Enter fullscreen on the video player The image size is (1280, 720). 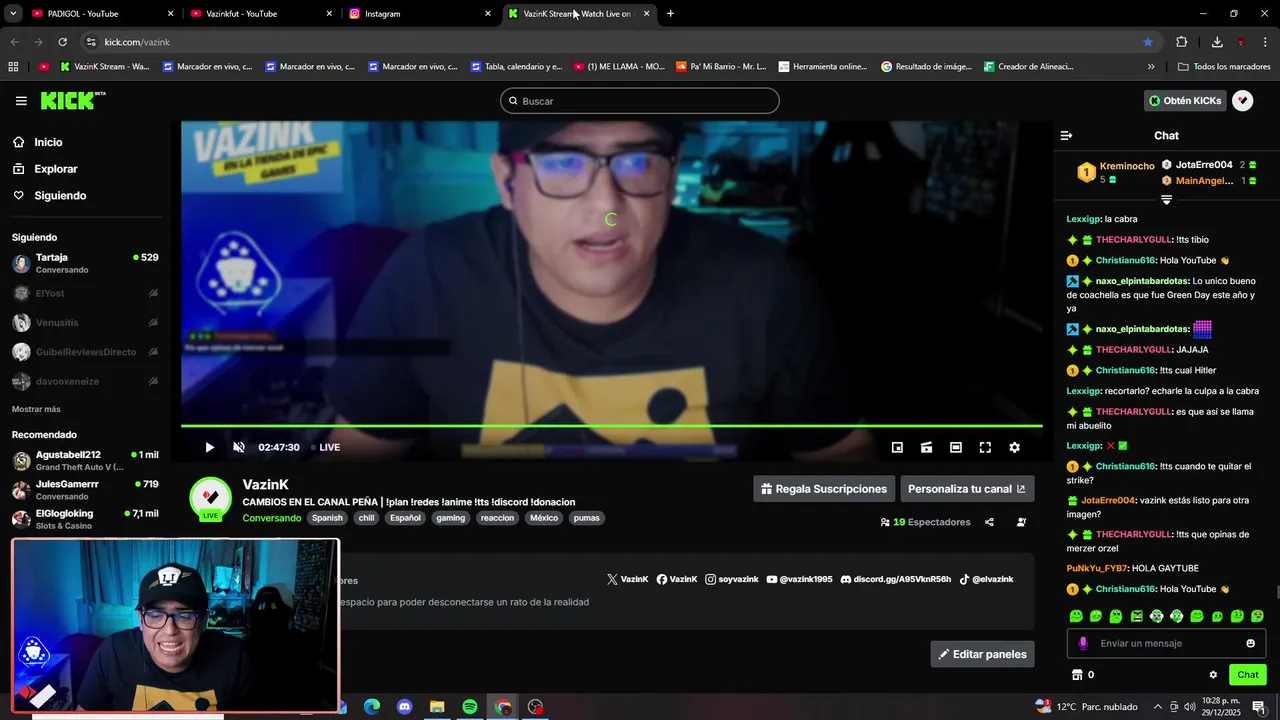pos(985,447)
